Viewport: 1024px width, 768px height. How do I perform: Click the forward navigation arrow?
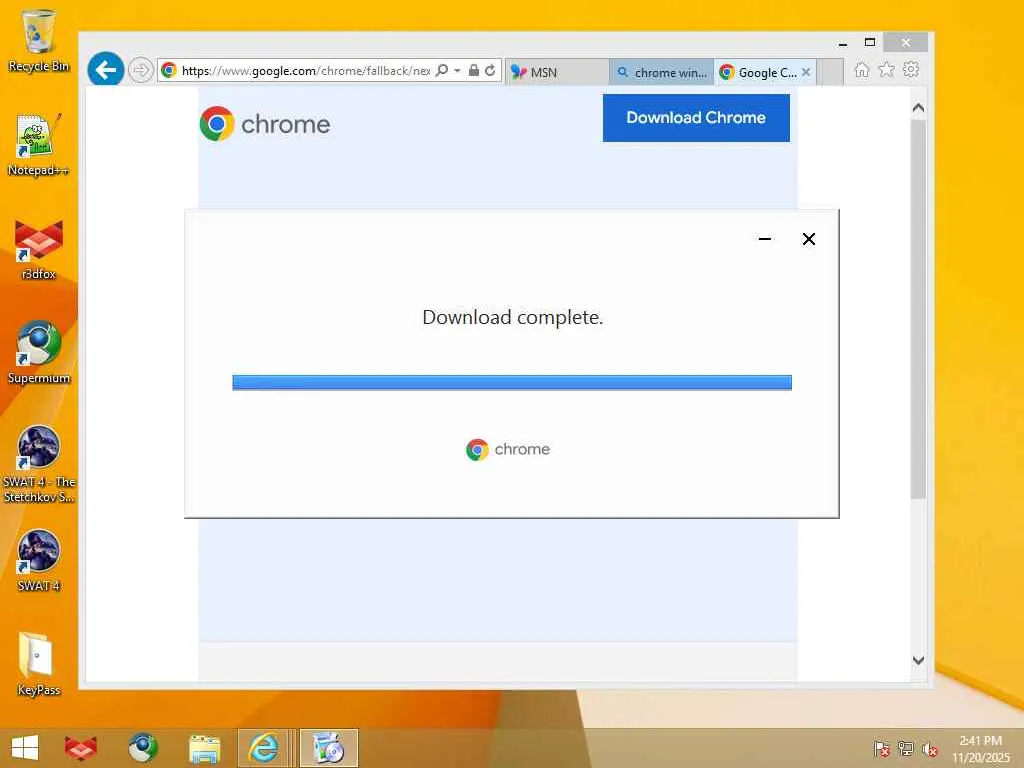coord(140,70)
